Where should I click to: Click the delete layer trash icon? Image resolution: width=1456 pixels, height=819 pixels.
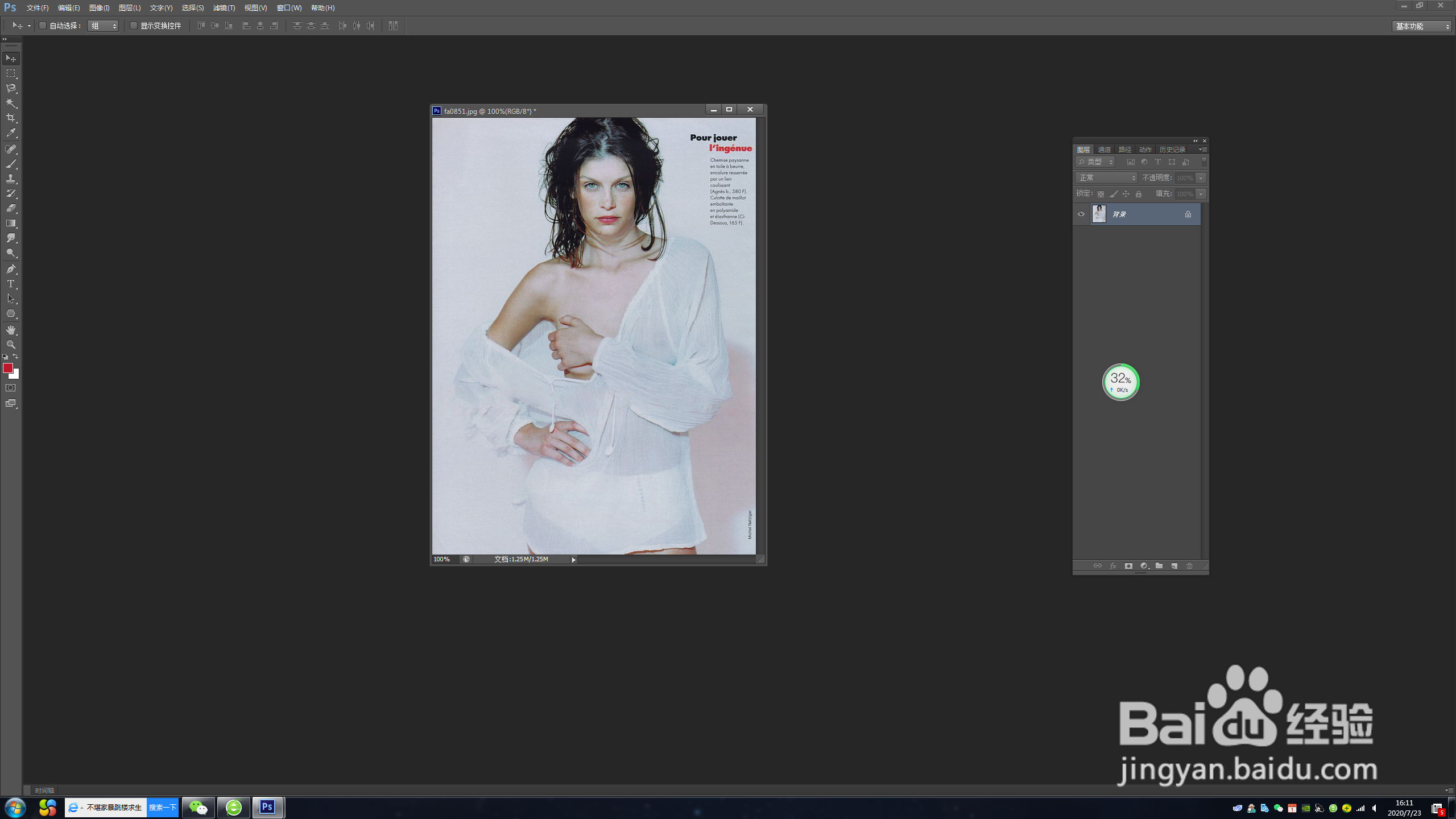click(1189, 566)
